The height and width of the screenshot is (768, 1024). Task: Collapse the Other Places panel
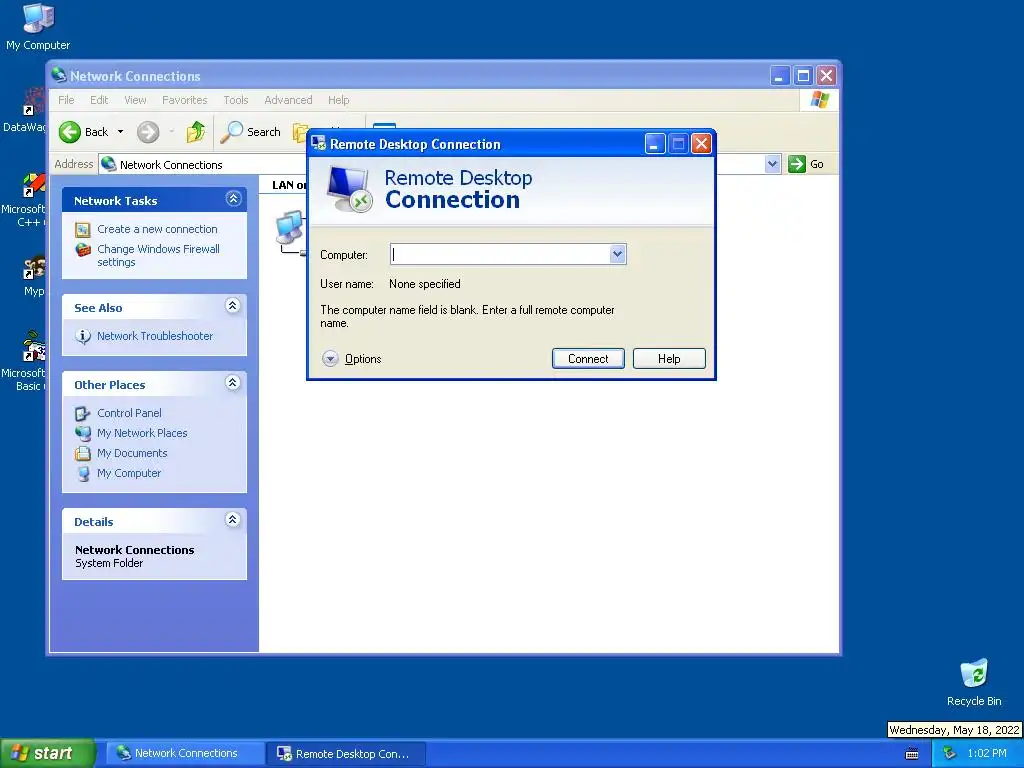point(232,383)
